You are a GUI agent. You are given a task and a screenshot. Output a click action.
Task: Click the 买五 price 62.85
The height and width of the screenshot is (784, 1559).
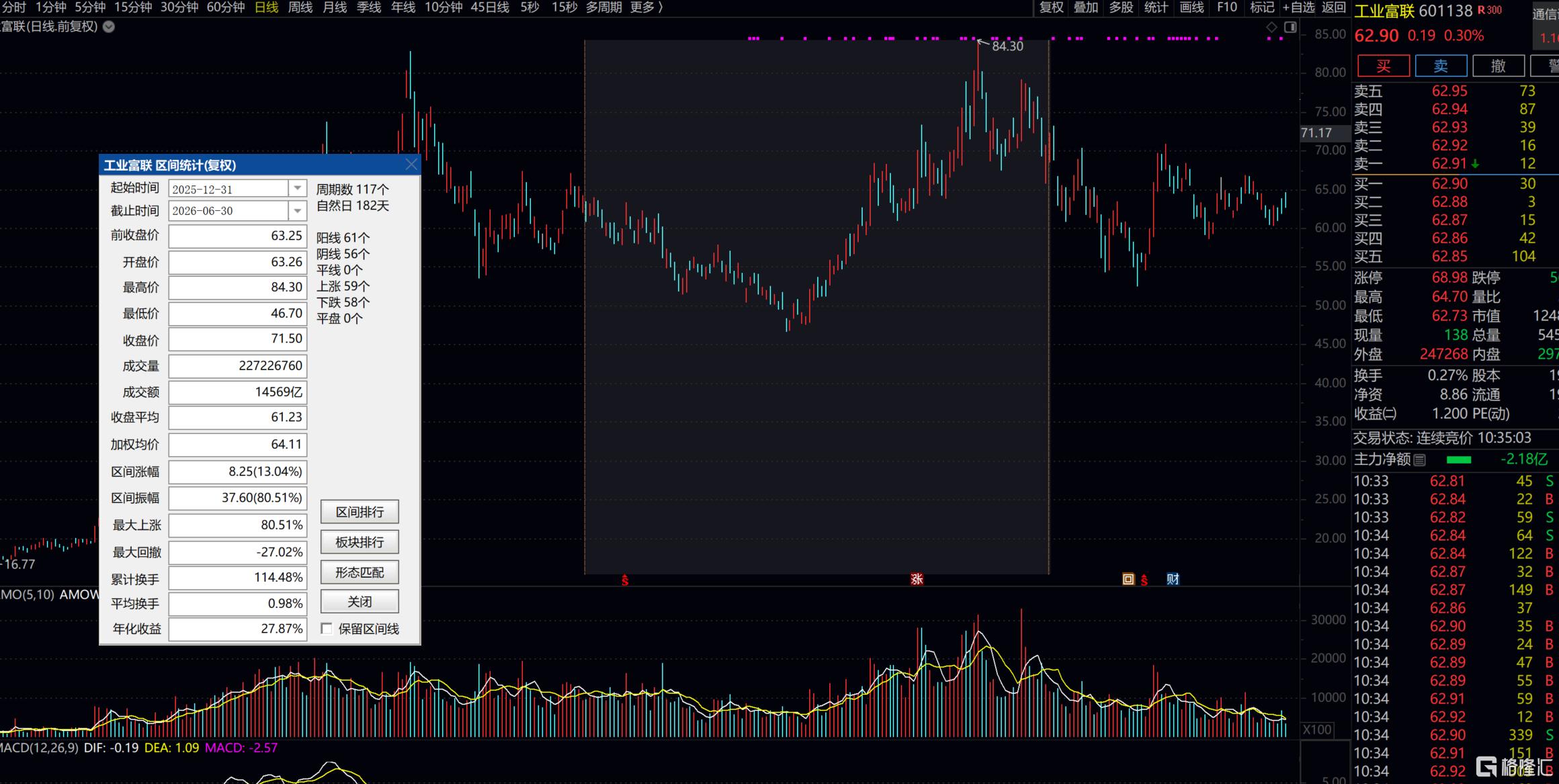pyautogui.click(x=1449, y=256)
